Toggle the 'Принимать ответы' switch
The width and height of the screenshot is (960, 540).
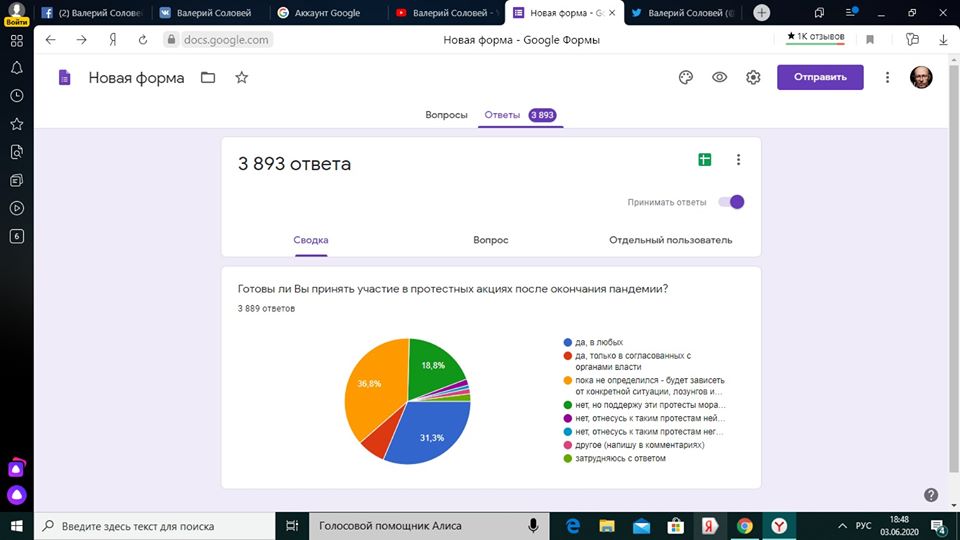tap(731, 202)
